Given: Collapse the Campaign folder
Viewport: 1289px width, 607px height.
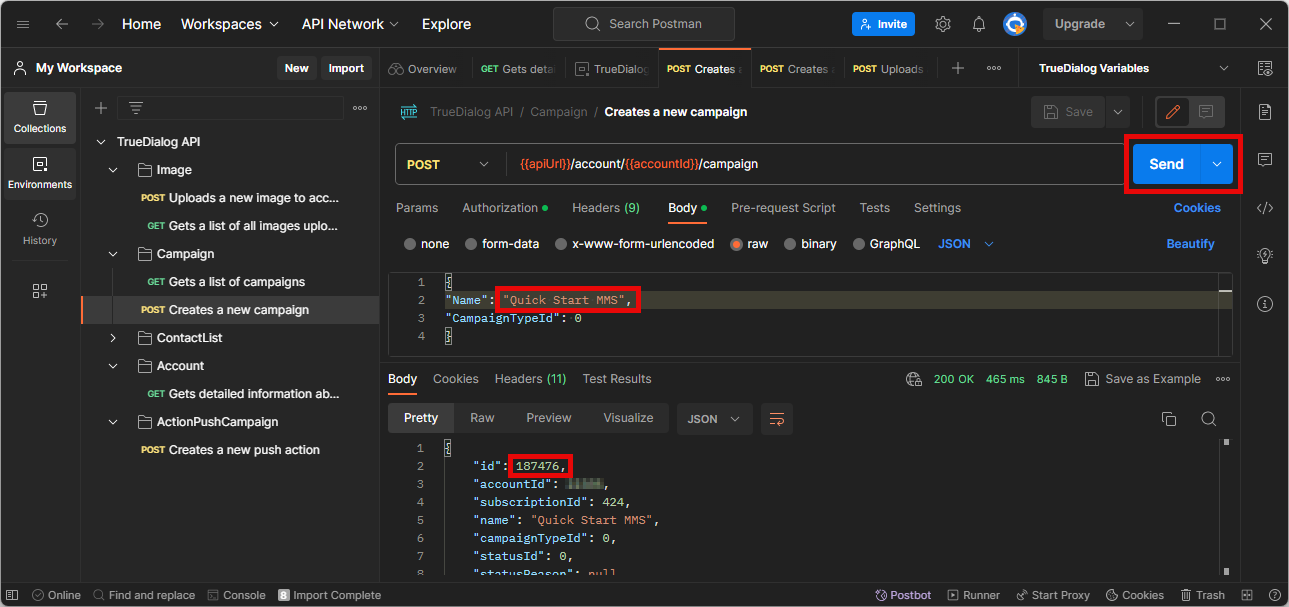Looking at the screenshot, I should [113, 254].
